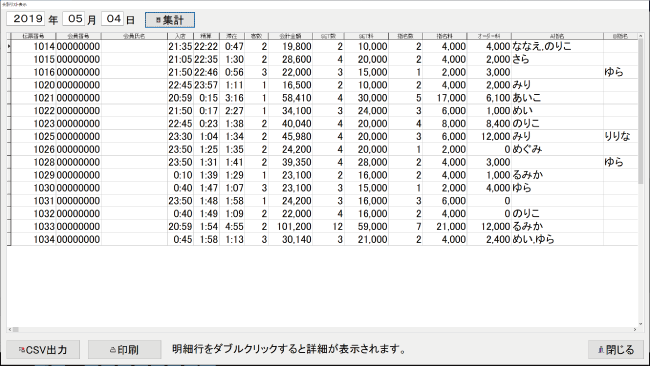The height and width of the screenshot is (366, 650).
Task: Click the name cell さら
Action: 557,59
